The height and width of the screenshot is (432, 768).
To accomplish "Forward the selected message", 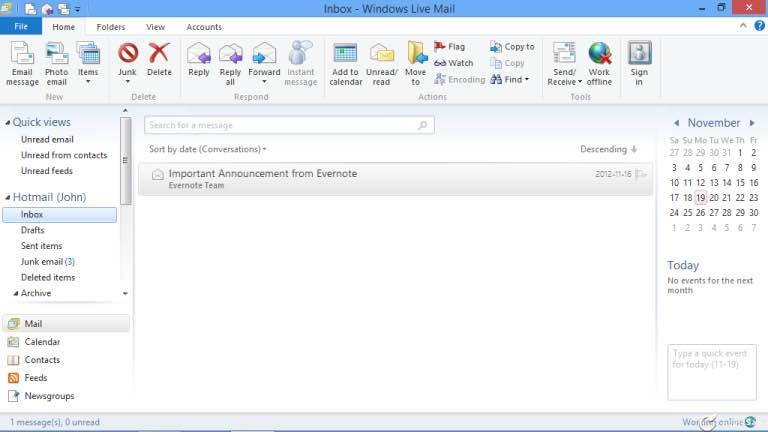I will coord(264,64).
